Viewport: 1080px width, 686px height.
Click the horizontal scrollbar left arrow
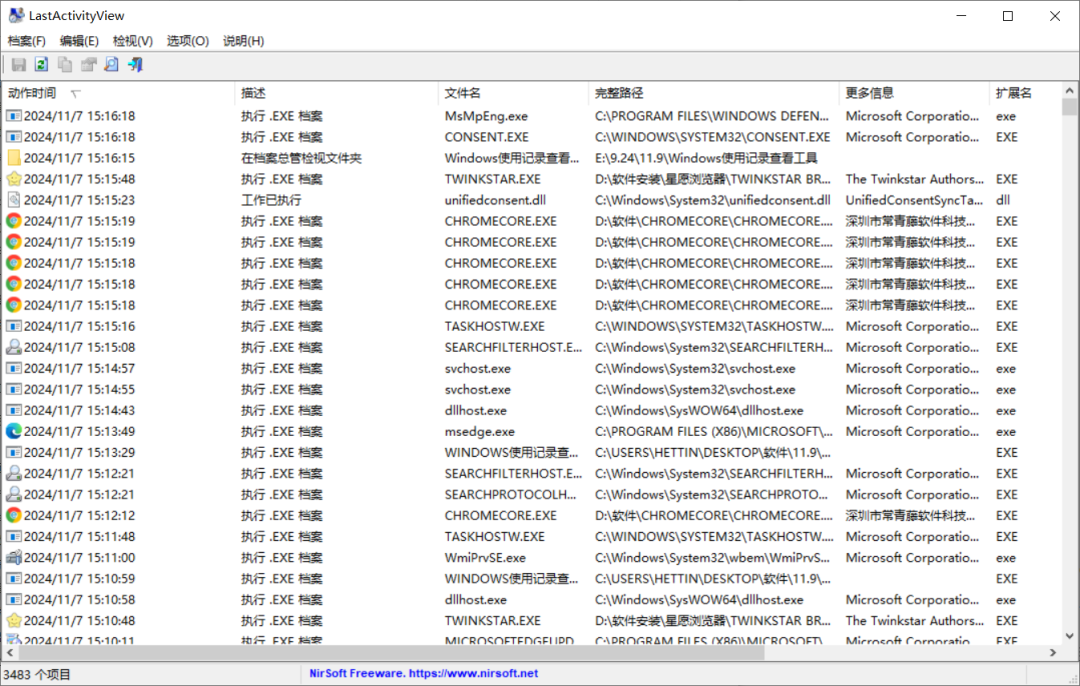point(10,652)
